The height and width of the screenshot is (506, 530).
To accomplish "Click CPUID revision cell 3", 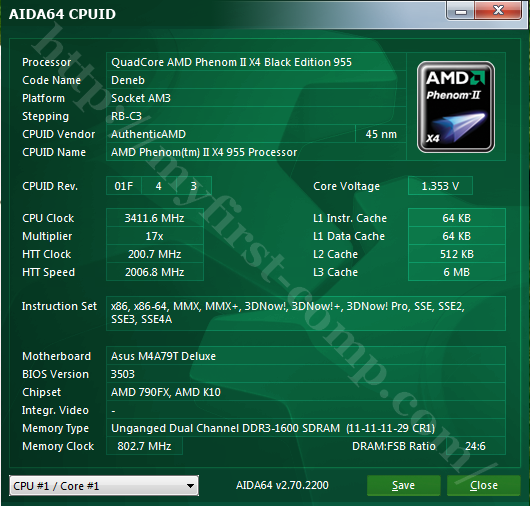I will click(194, 186).
